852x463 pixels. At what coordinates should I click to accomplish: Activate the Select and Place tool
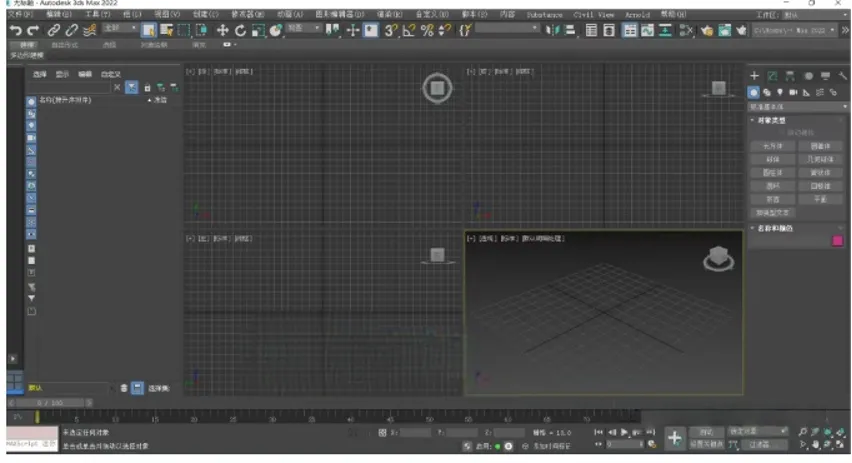coord(276,30)
